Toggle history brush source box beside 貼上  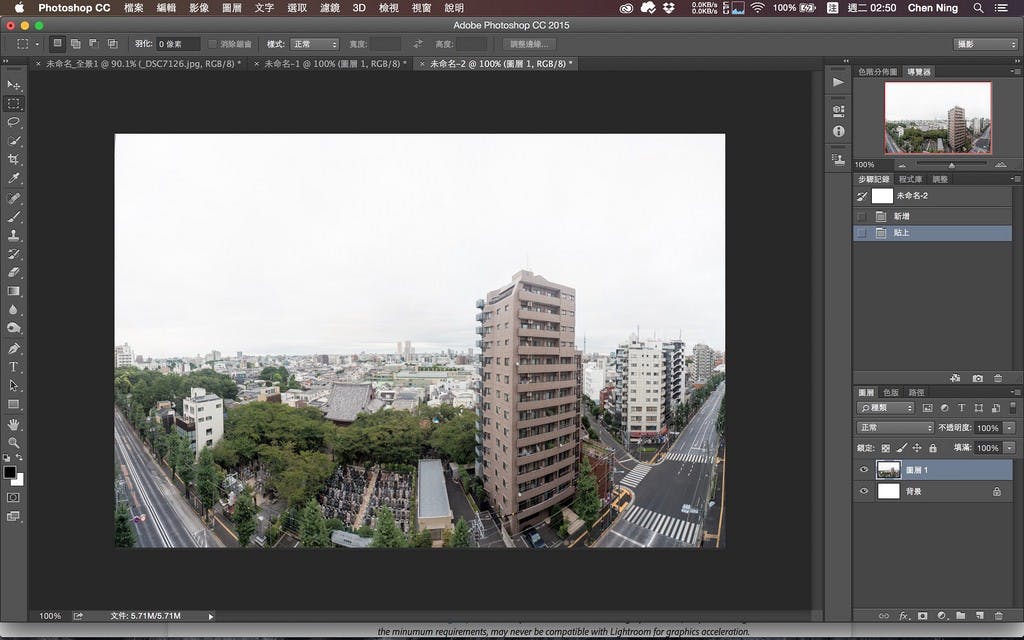[861, 233]
